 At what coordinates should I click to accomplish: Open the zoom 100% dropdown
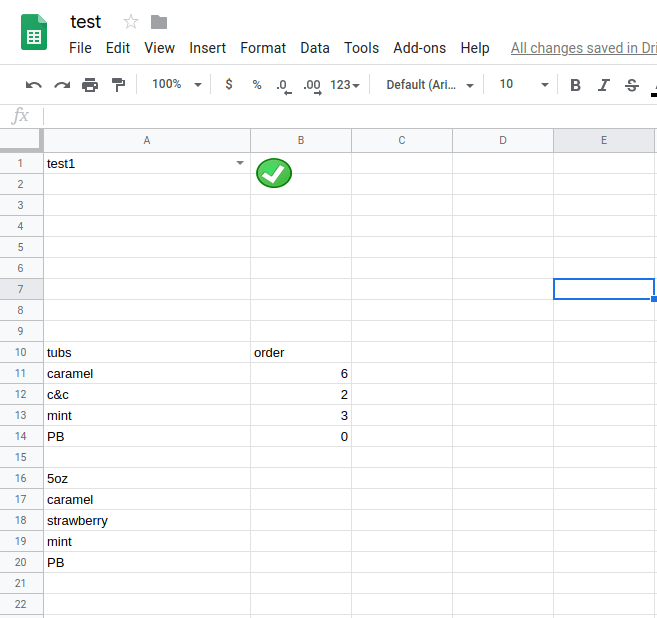[x=177, y=85]
